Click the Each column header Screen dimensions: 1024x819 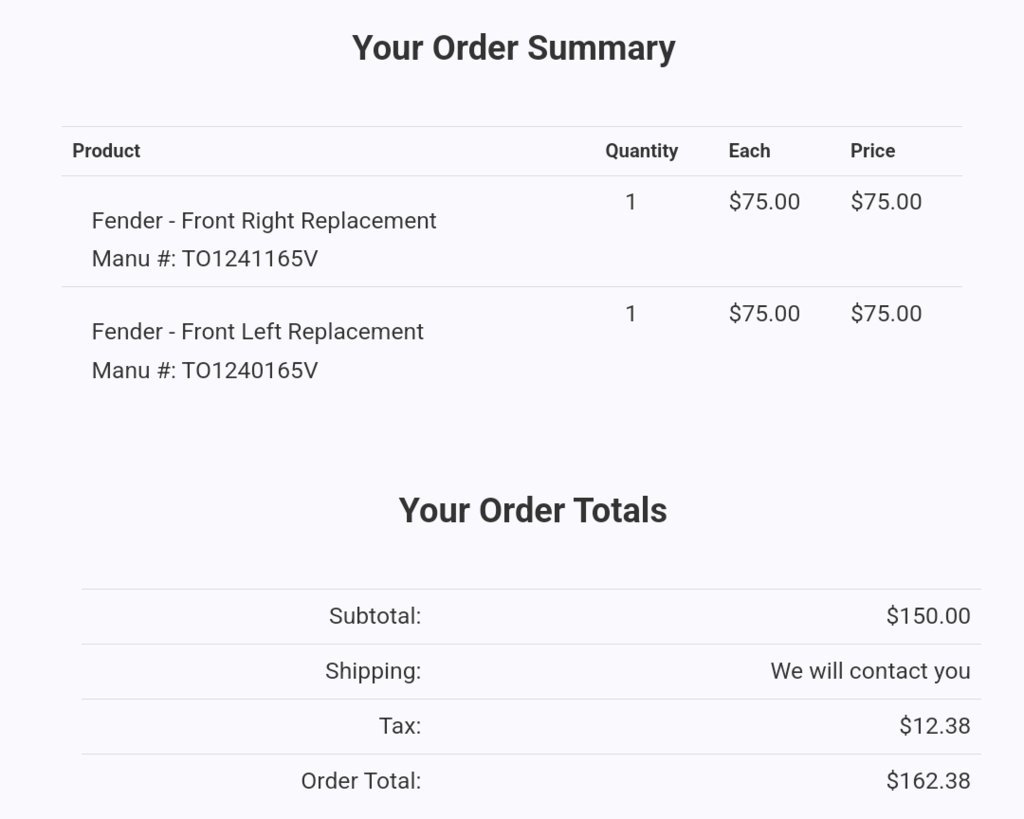[x=749, y=151]
